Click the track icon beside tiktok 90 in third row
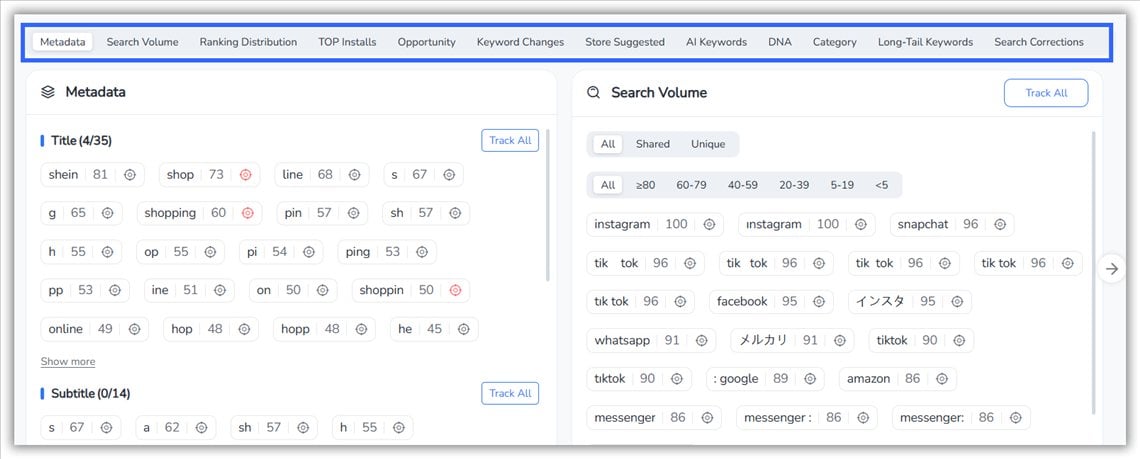Viewport: 1140px width, 459px height. (959, 340)
